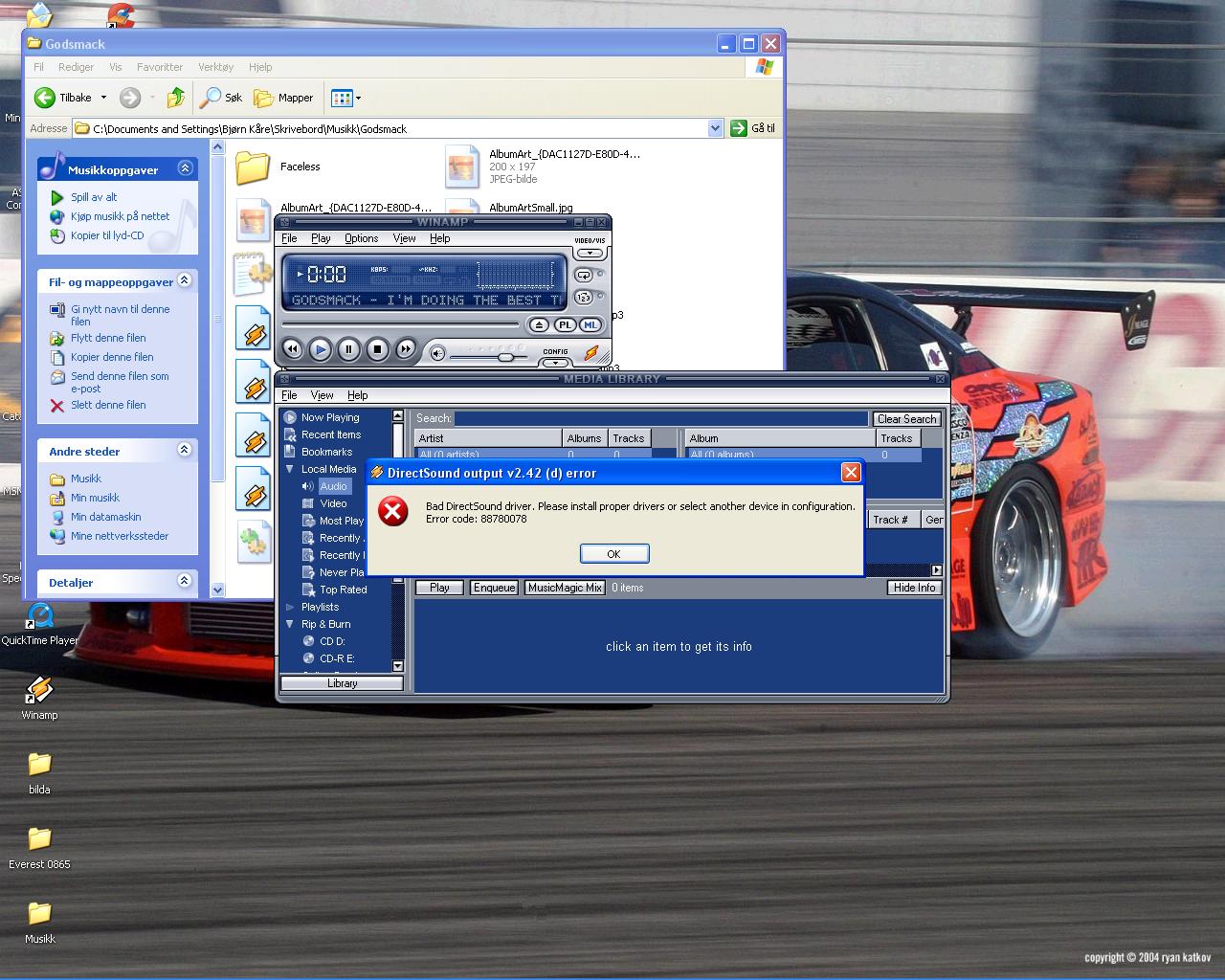The image size is (1225, 980).
Task: Open Winamp's Play menu
Action: click(x=321, y=238)
